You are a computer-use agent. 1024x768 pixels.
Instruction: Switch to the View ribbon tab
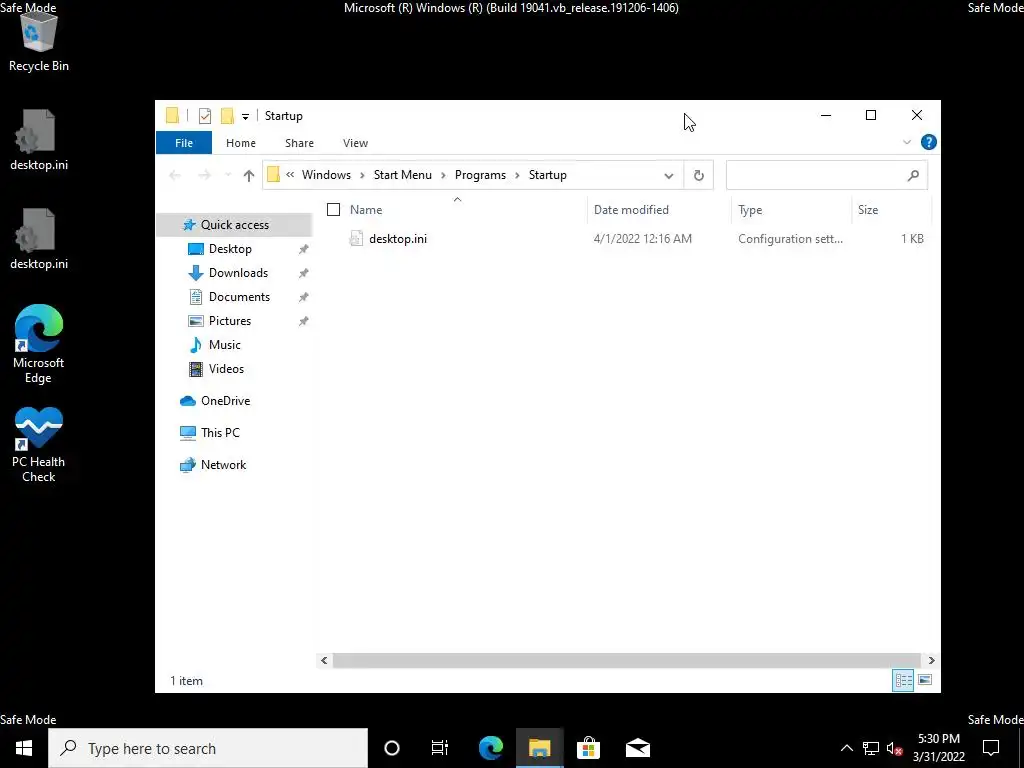click(355, 143)
